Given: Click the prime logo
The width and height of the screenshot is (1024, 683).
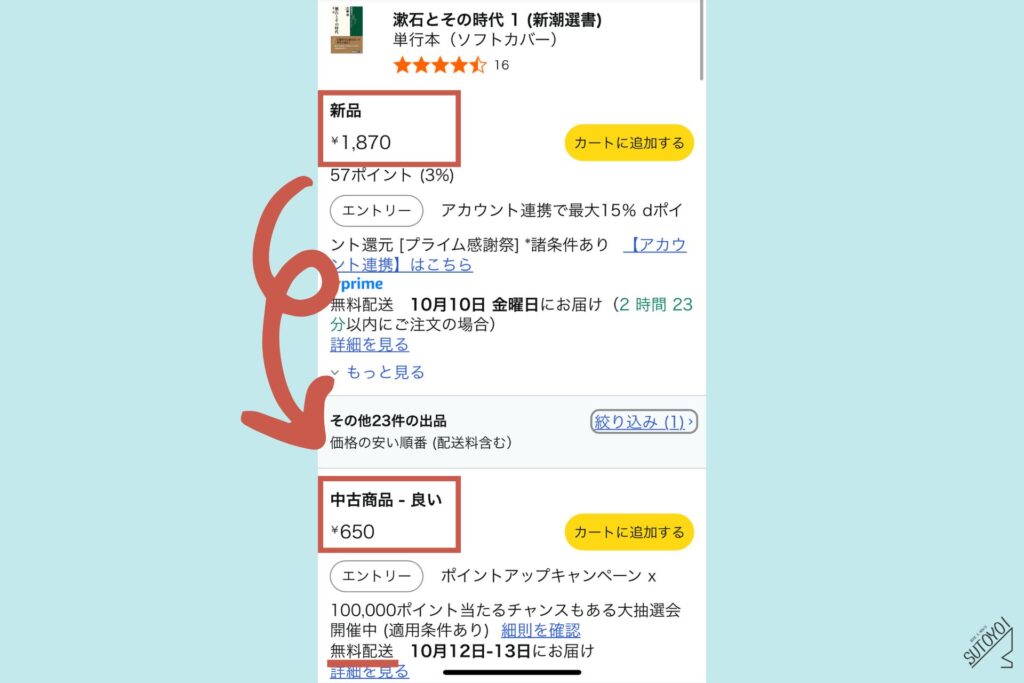Looking at the screenshot, I should (359, 283).
